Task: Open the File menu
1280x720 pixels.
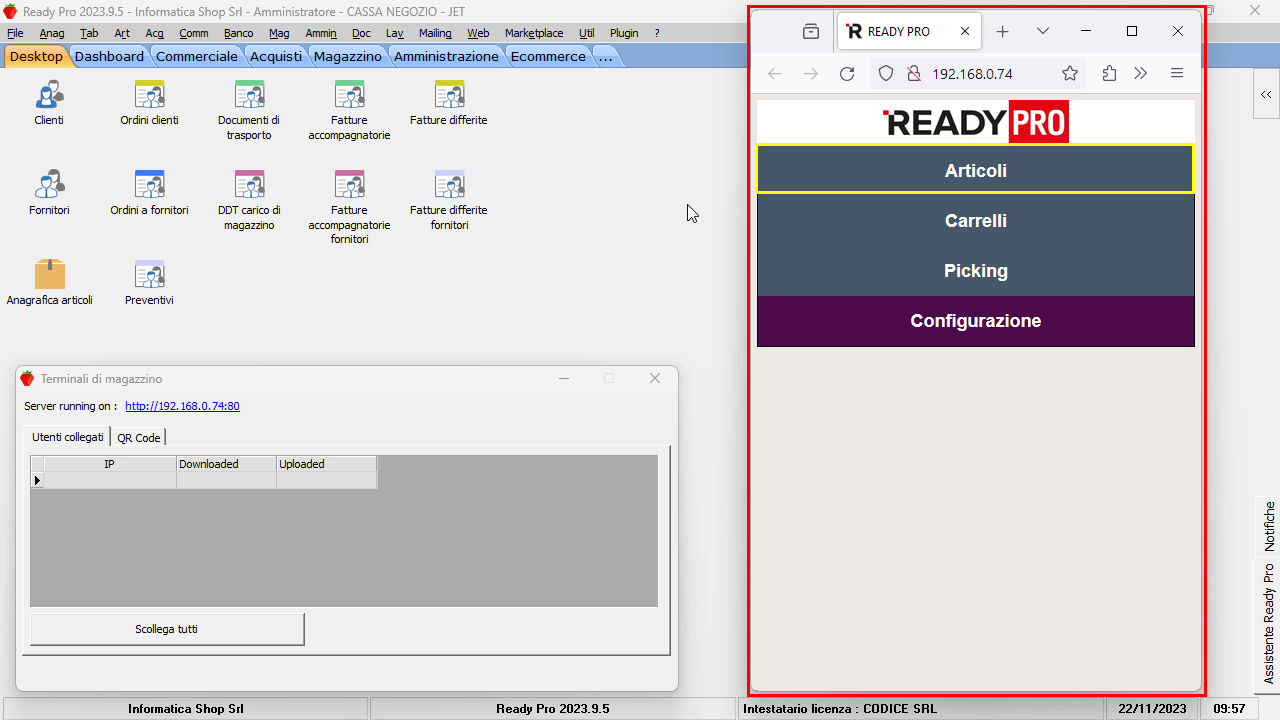Action: coord(15,33)
